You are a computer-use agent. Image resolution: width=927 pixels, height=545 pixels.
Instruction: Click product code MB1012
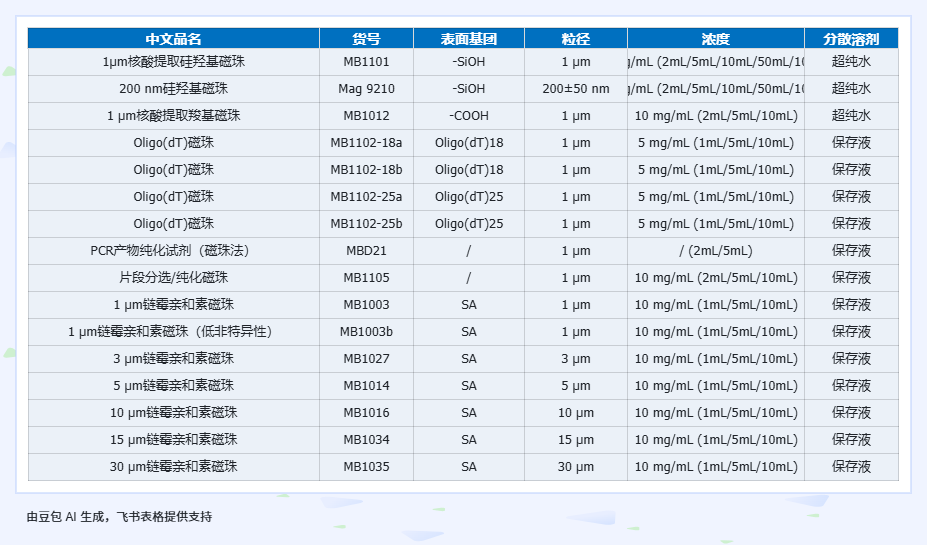(366, 116)
